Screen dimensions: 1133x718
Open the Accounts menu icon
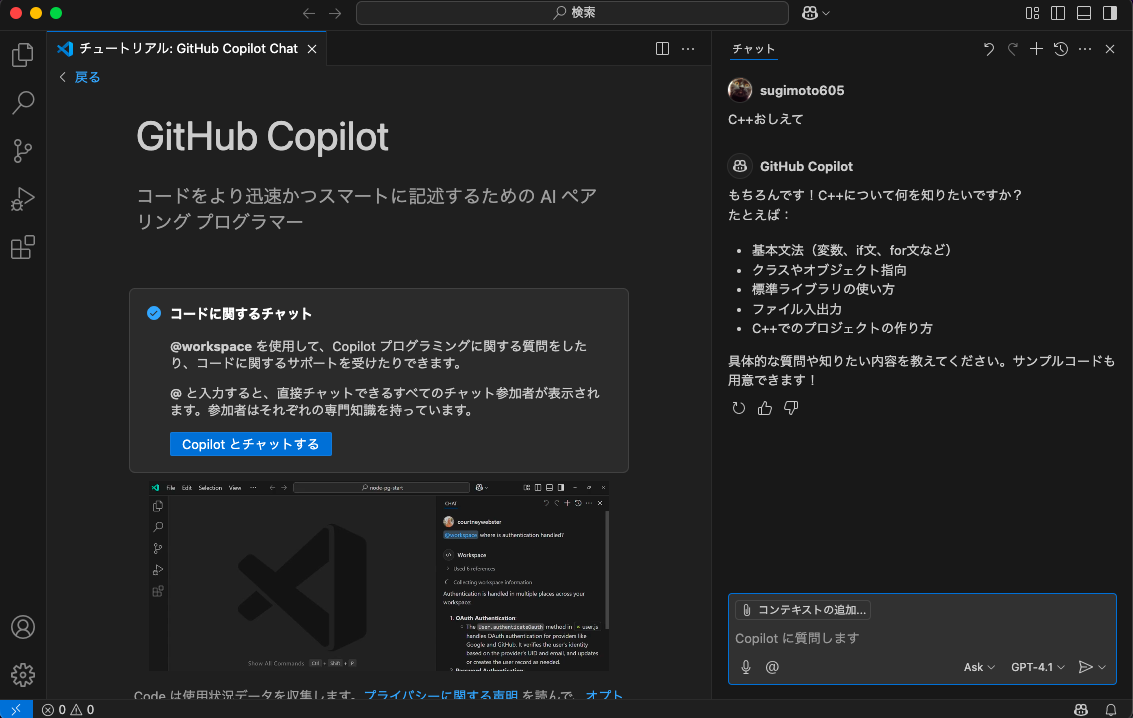[x=22, y=627]
